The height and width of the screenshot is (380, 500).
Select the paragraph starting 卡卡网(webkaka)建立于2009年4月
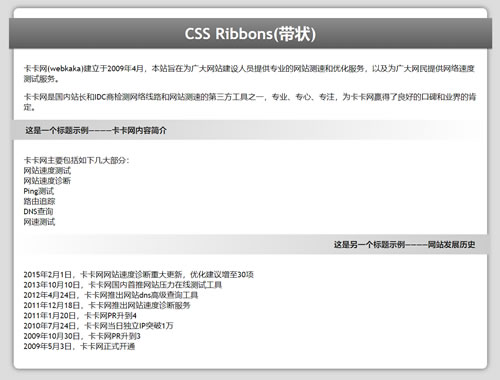click(x=249, y=74)
